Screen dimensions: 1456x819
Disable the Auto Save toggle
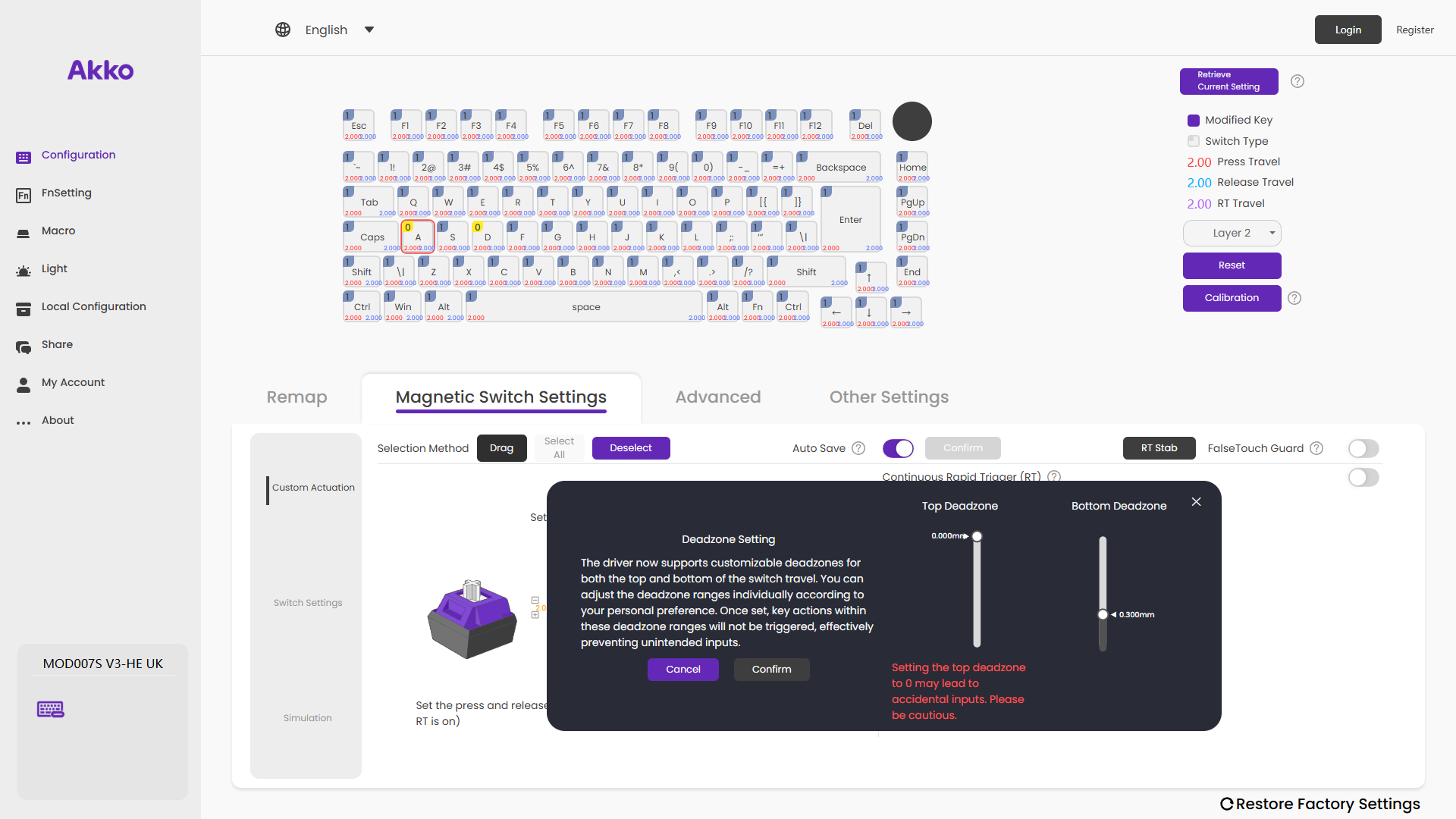click(x=898, y=448)
